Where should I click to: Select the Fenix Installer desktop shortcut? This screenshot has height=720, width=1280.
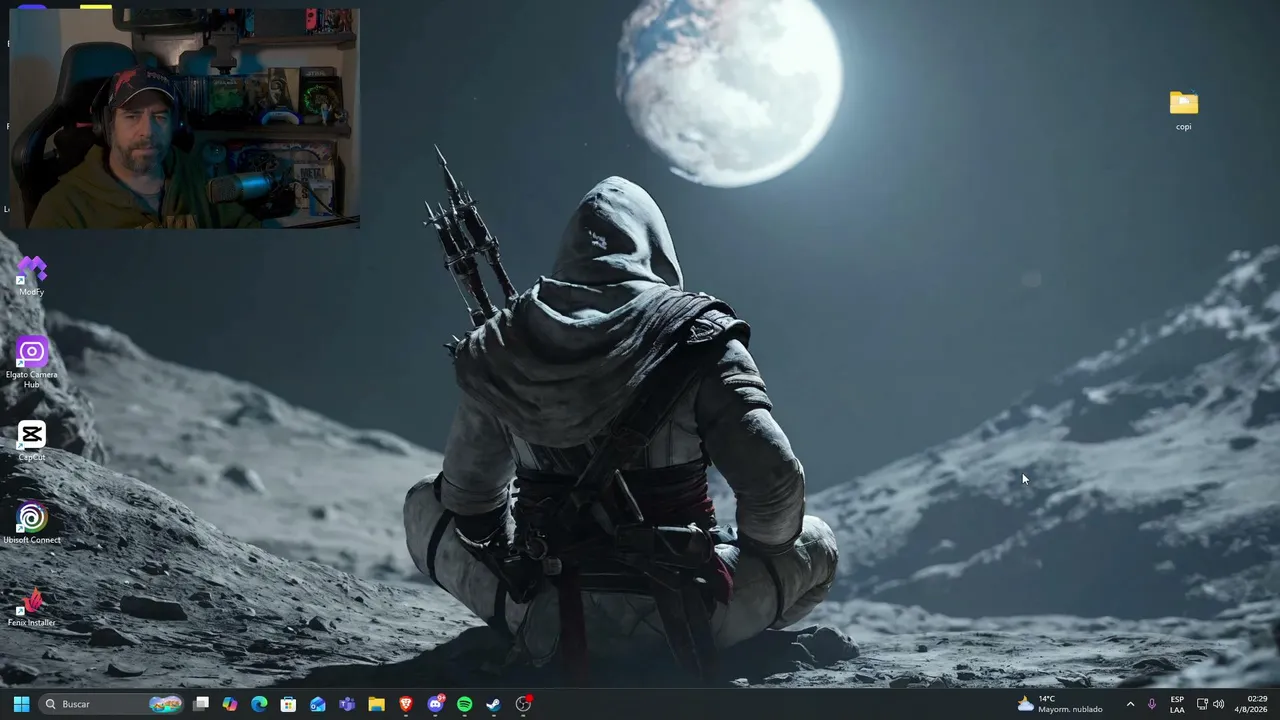tap(31, 607)
